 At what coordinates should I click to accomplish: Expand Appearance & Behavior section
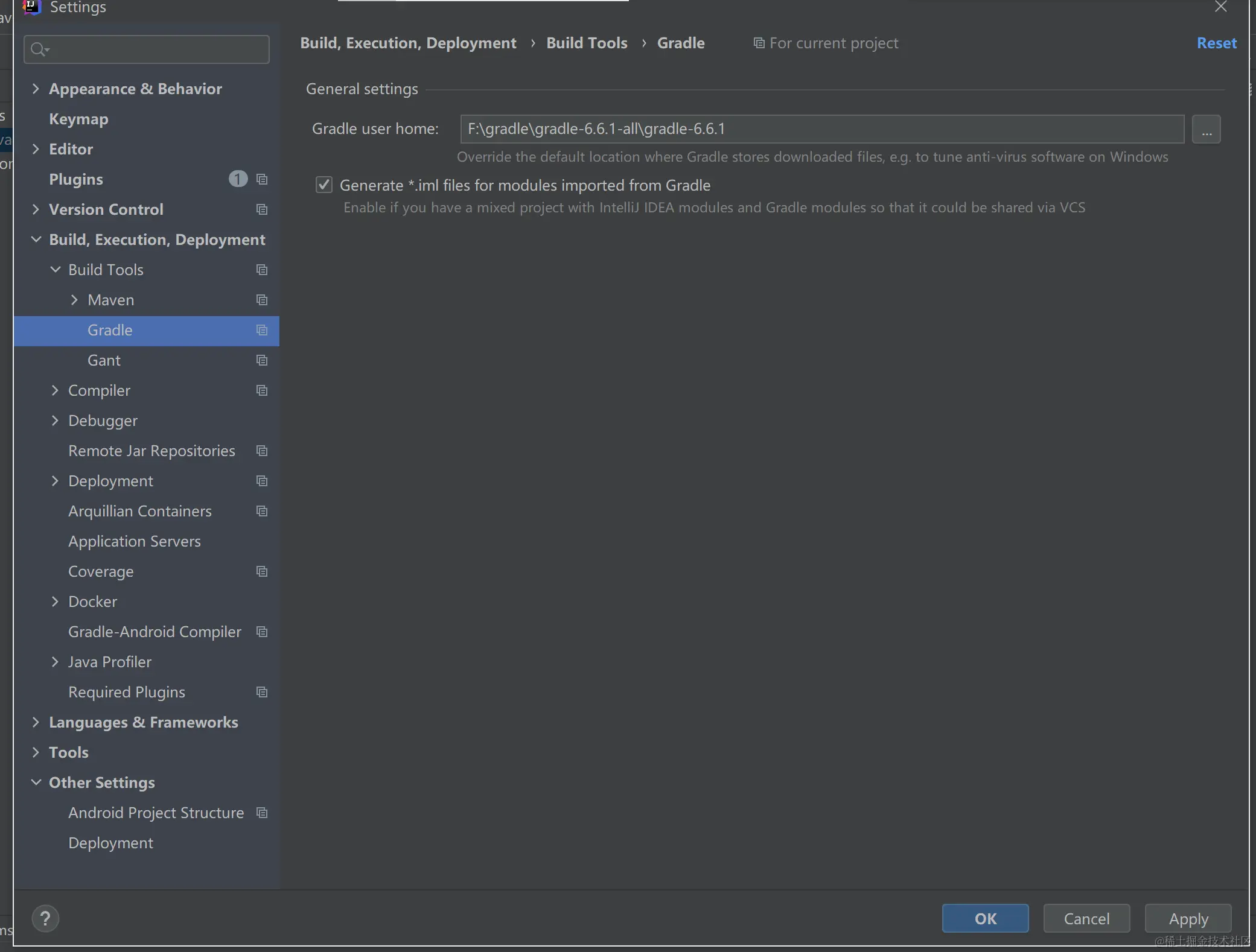click(x=36, y=89)
